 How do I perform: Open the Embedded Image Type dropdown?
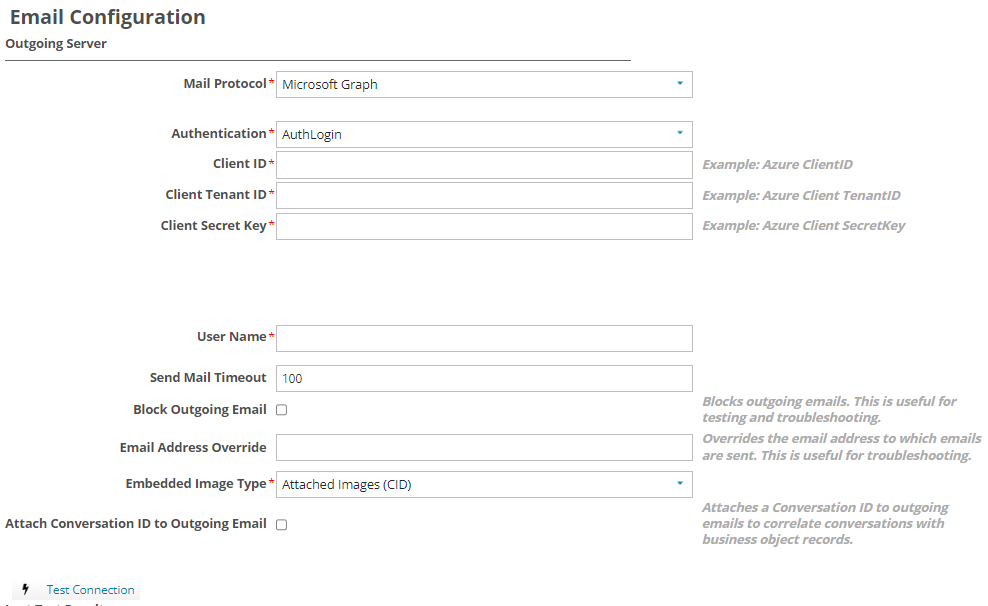484,484
